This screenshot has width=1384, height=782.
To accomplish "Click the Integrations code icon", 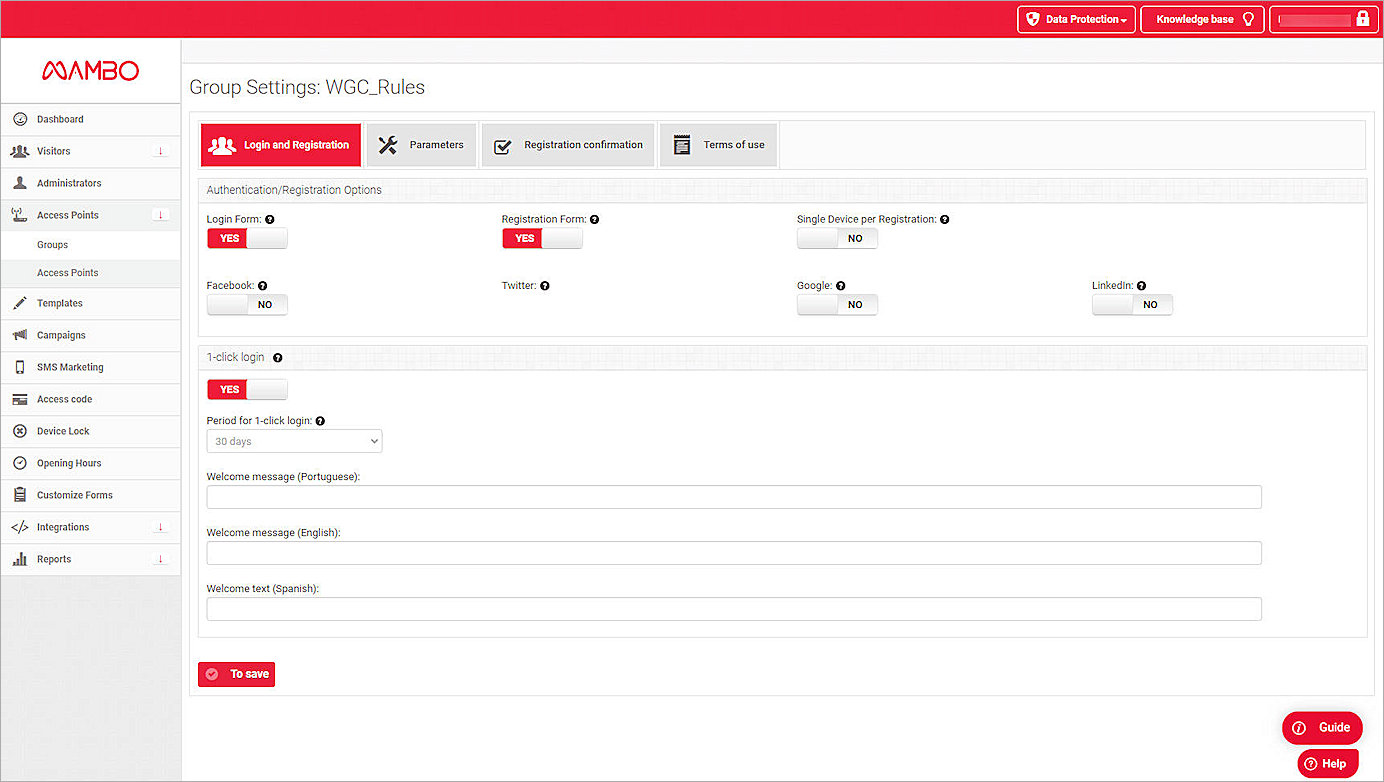I will point(20,527).
